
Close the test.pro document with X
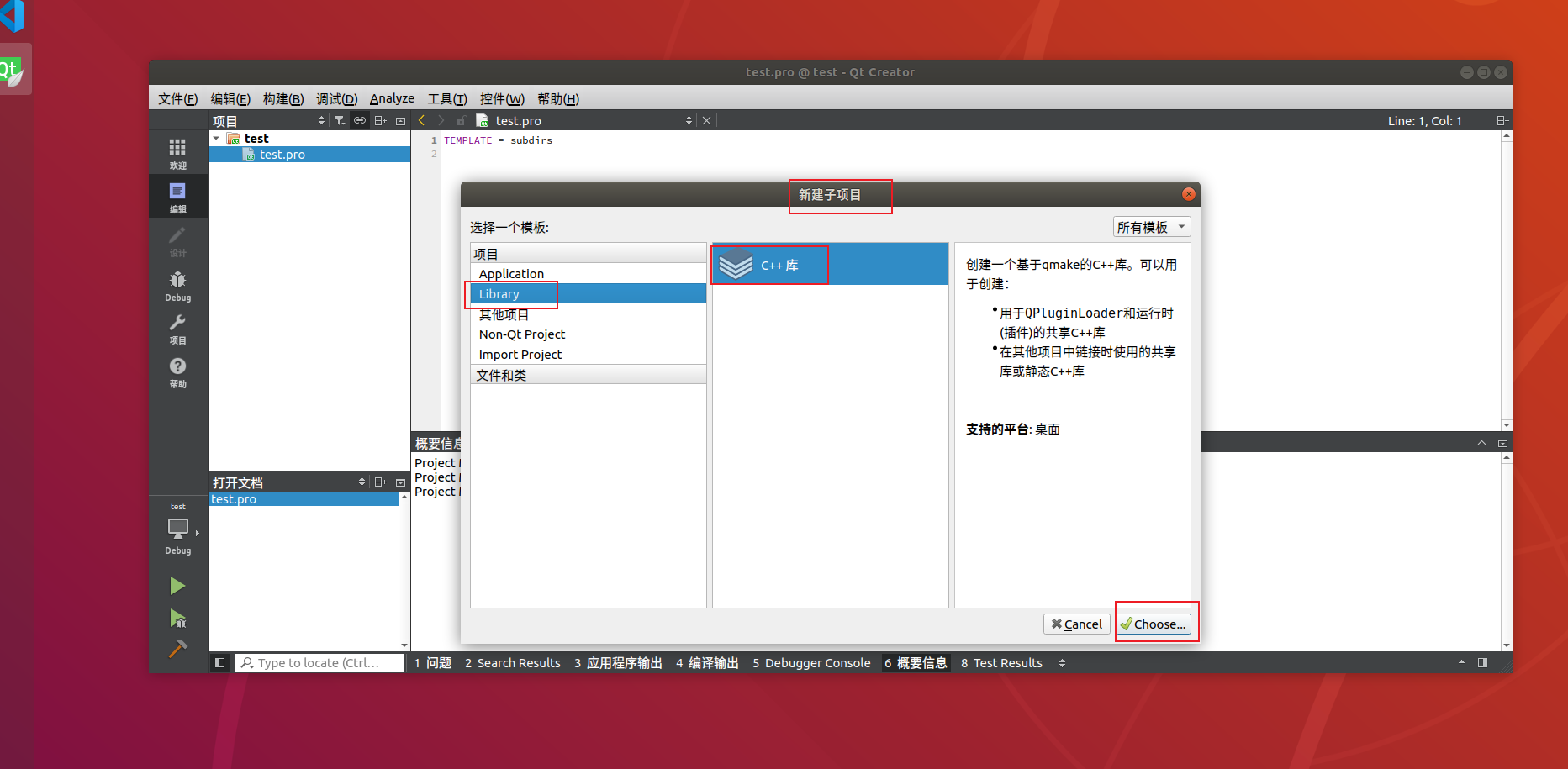pyautogui.click(x=707, y=120)
